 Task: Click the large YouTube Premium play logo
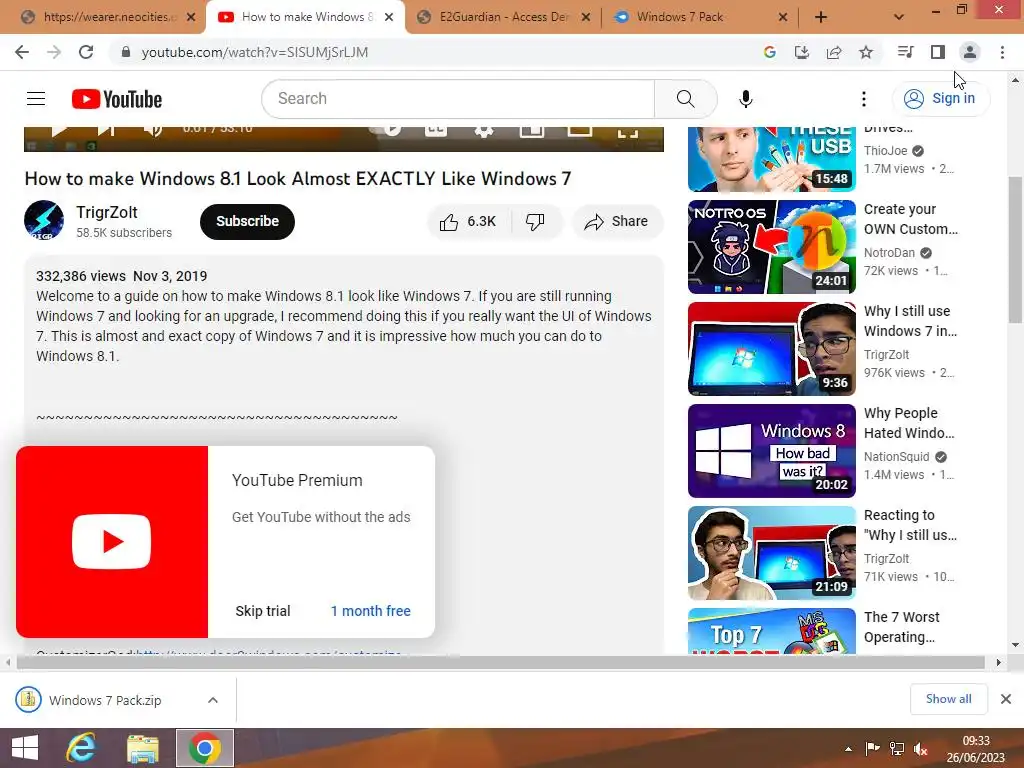(112, 541)
